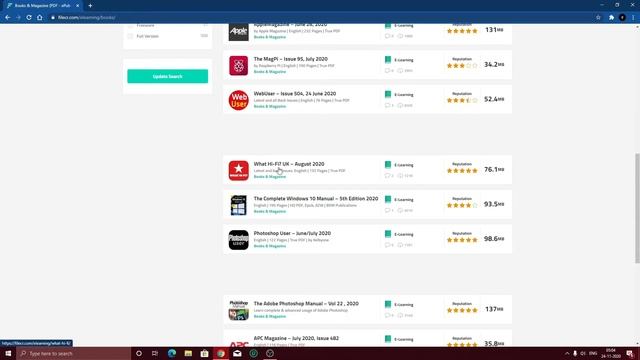The image size is (640, 360).
Task: Click E-Learning bookmark icon in WebUser row
Action: tap(388, 94)
